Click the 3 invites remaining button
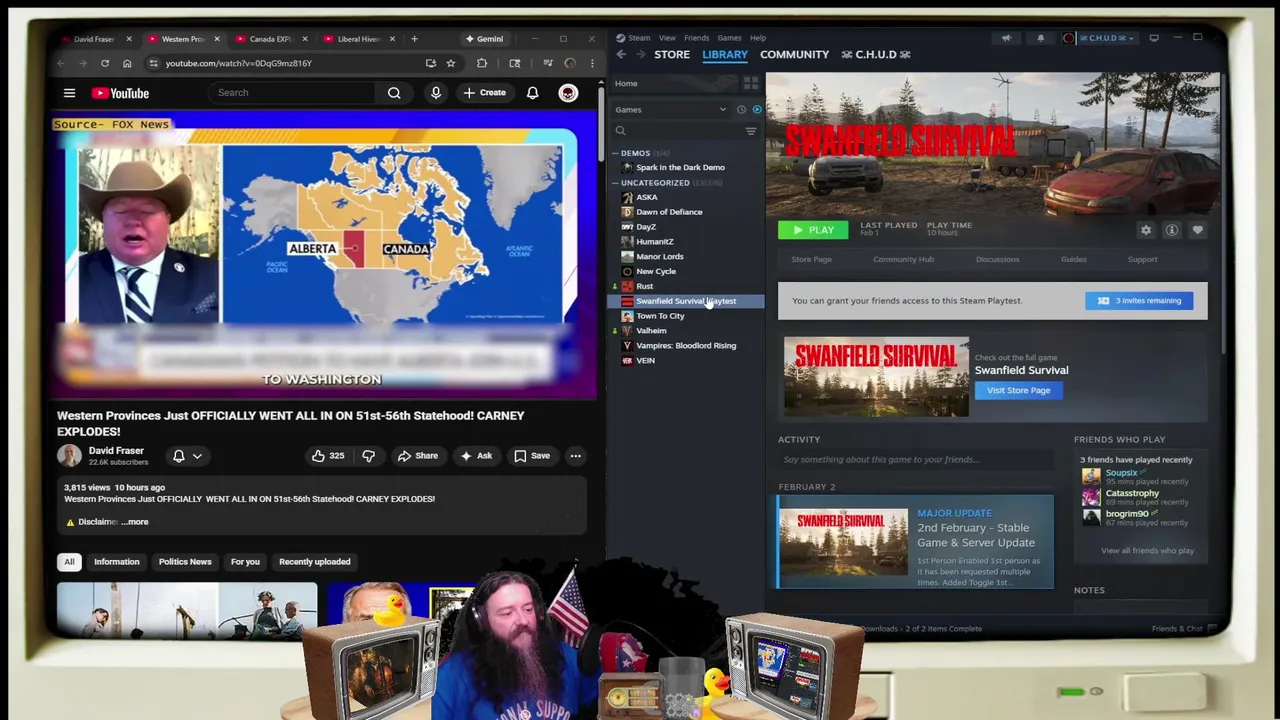 [x=1139, y=300]
